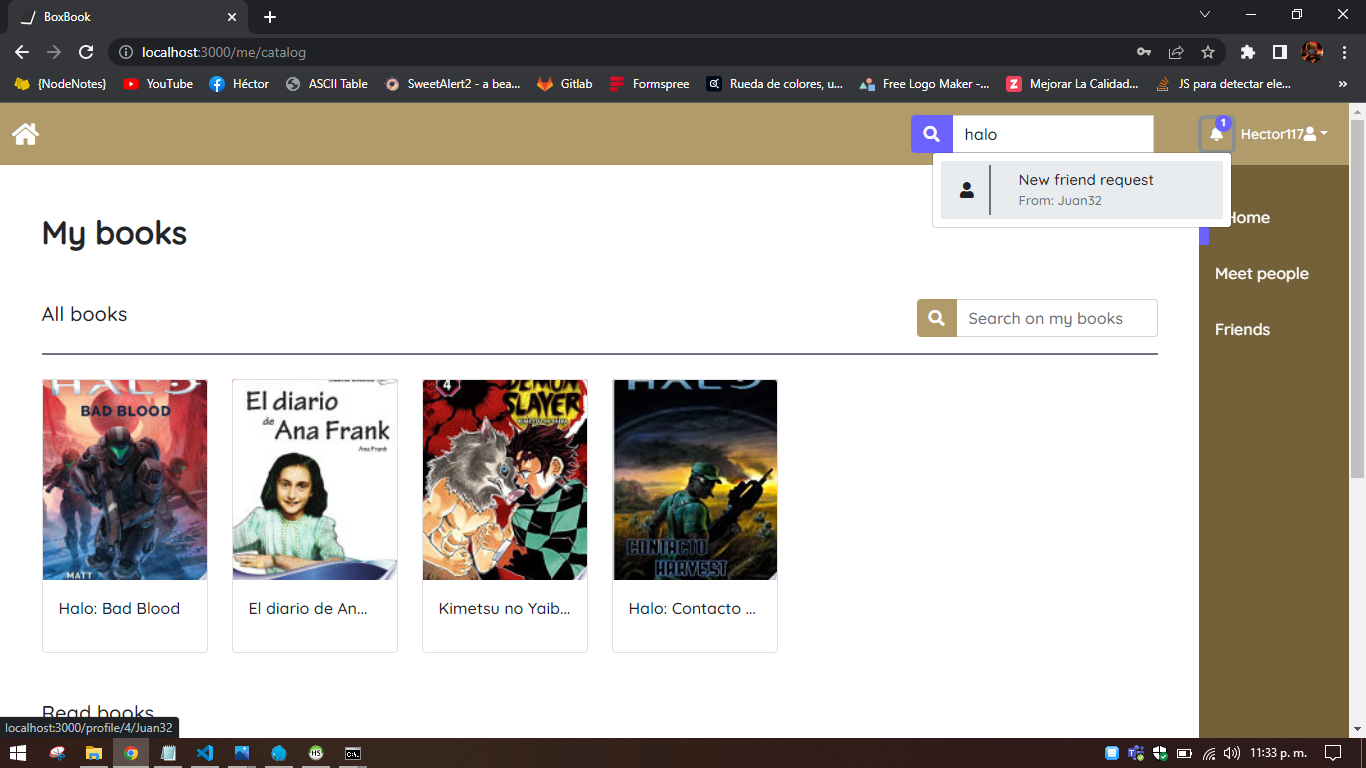The width and height of the screenshot is (1366, 768).
Task: Open File Explorer from taskbar
Action: (x=93, y=753)
